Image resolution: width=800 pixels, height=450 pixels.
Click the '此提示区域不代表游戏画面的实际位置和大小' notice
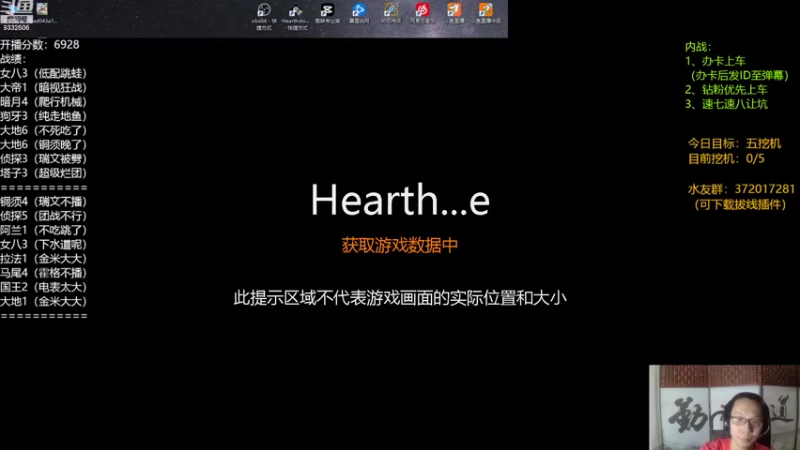pyautogui.click(x=400, y=298)
